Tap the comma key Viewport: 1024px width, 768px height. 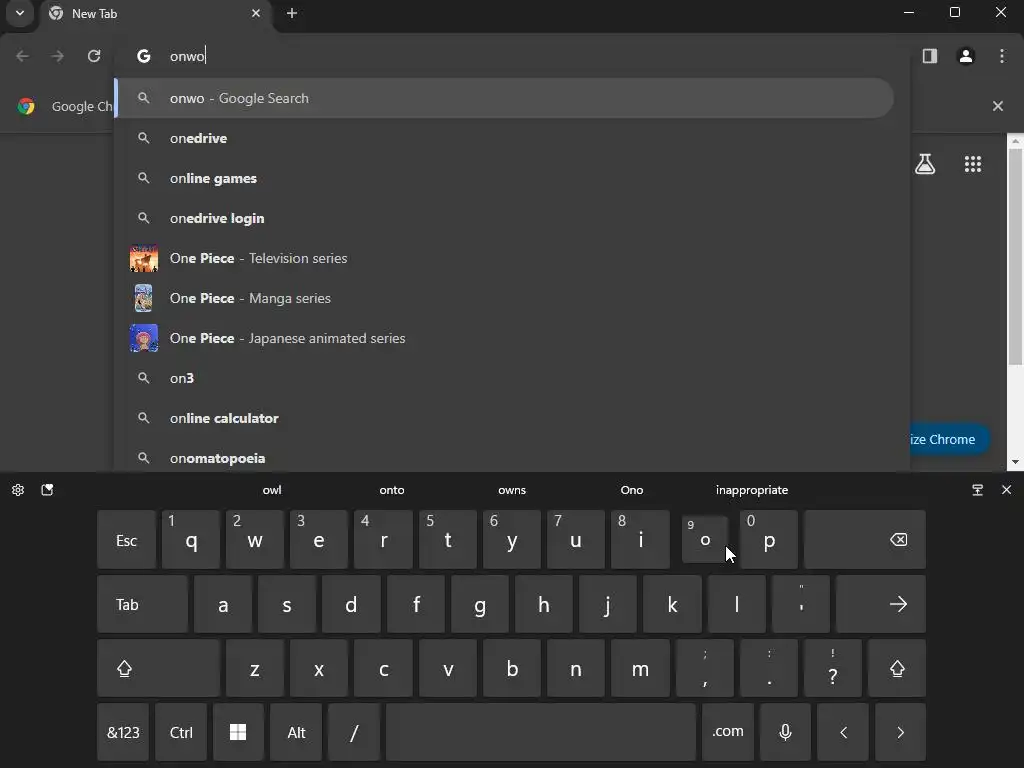705,668
